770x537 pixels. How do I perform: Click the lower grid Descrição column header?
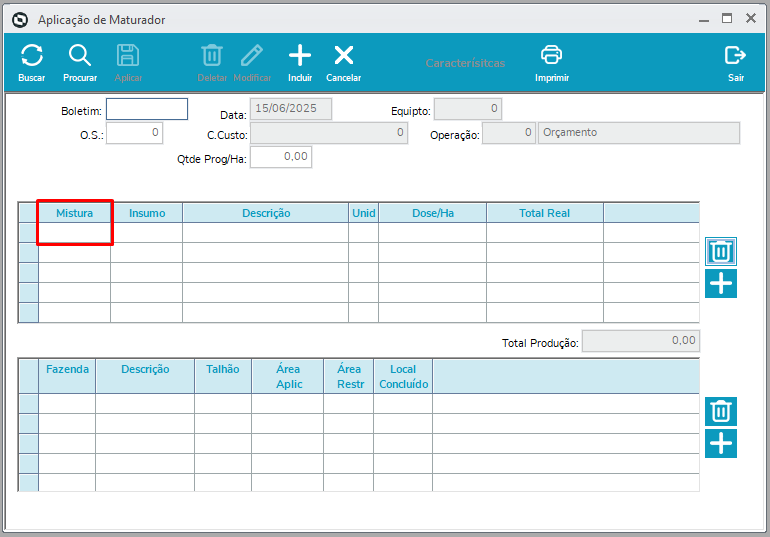pos(145,376)
